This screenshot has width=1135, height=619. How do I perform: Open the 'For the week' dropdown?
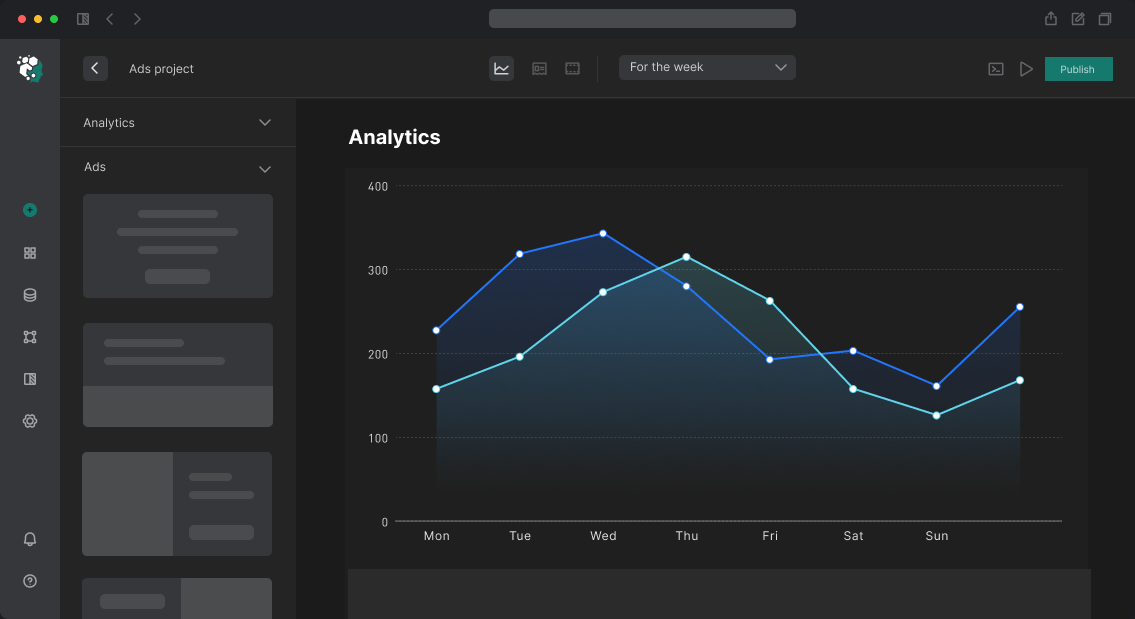click(x=707, y=67)
